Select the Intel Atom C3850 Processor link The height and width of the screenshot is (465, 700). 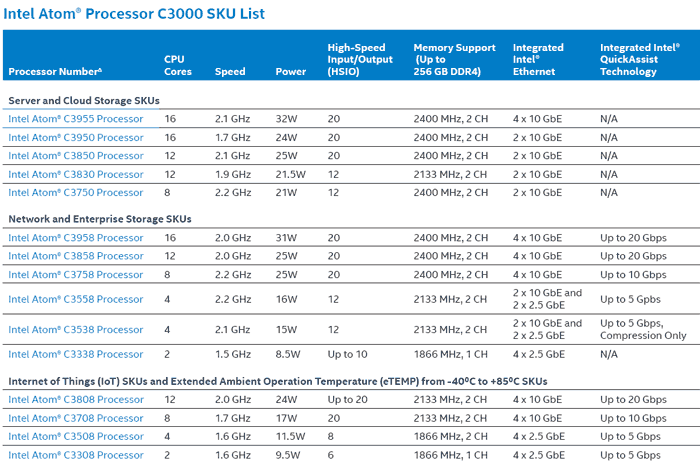tap(76, 156)
